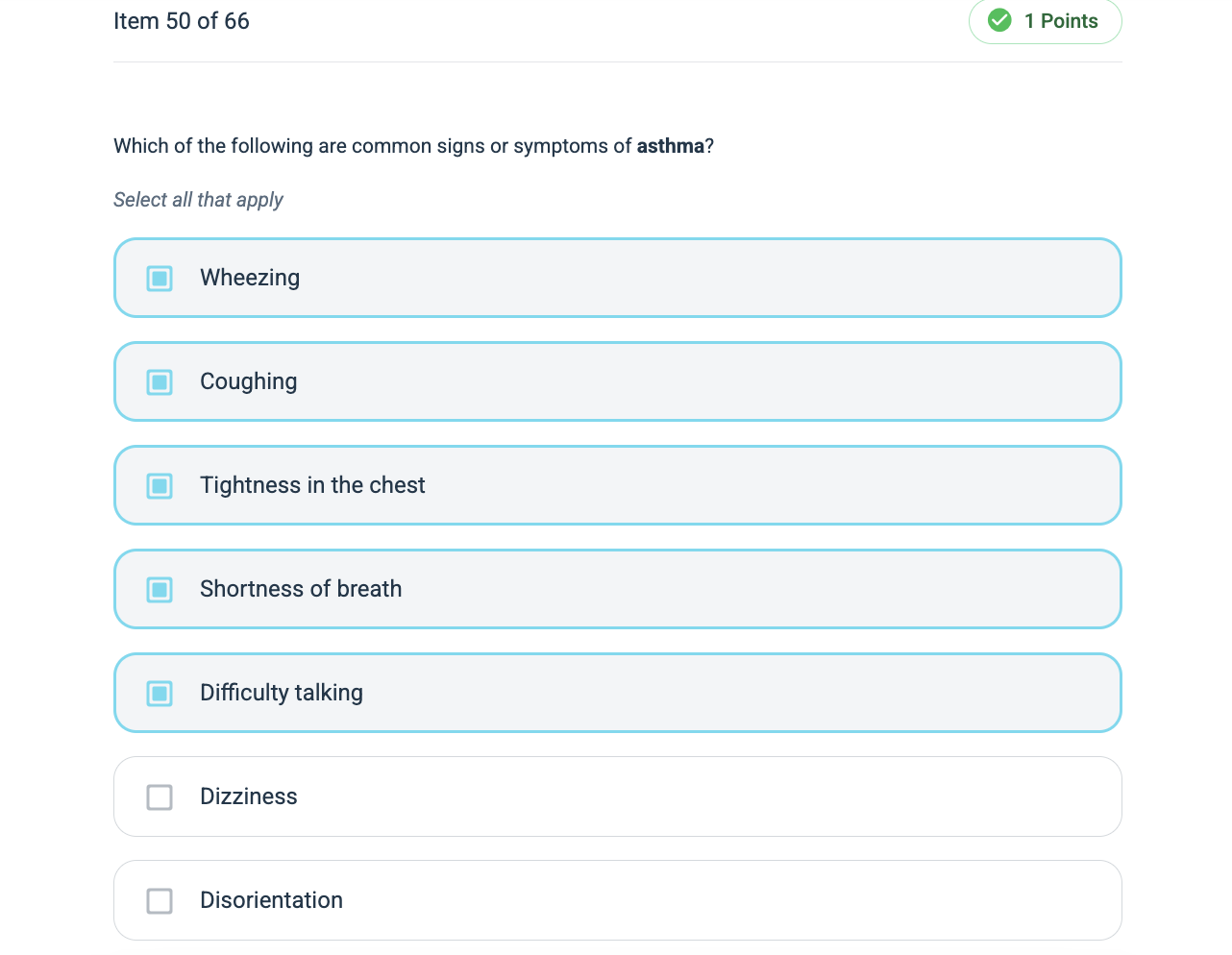Viewport: 1232px width, 955px height.
Task: Click the Difficulty talking label
Action: [282, 693]
